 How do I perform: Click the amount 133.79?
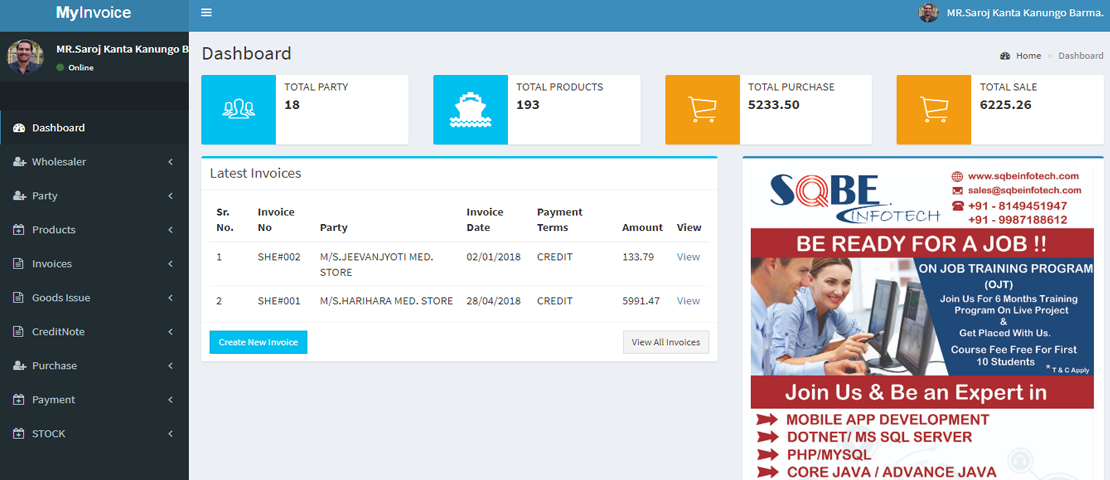638,257
